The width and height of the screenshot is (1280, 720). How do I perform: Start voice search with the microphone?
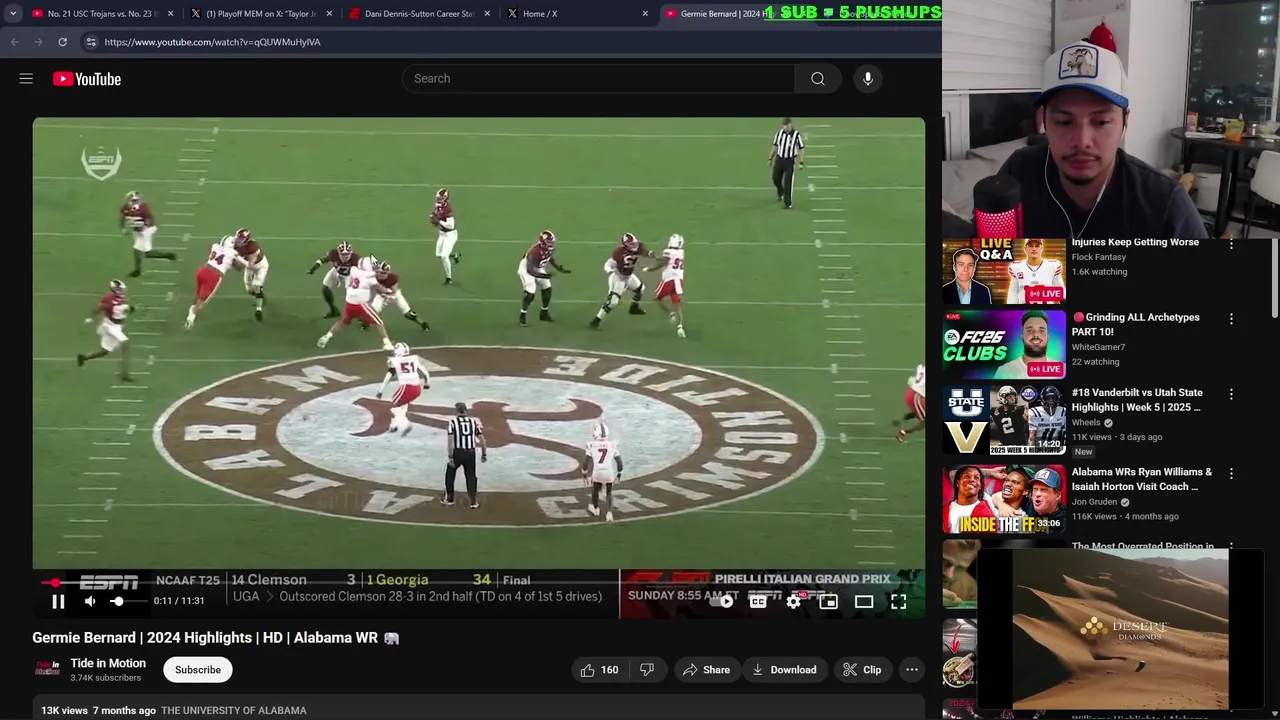click(868, 79)
